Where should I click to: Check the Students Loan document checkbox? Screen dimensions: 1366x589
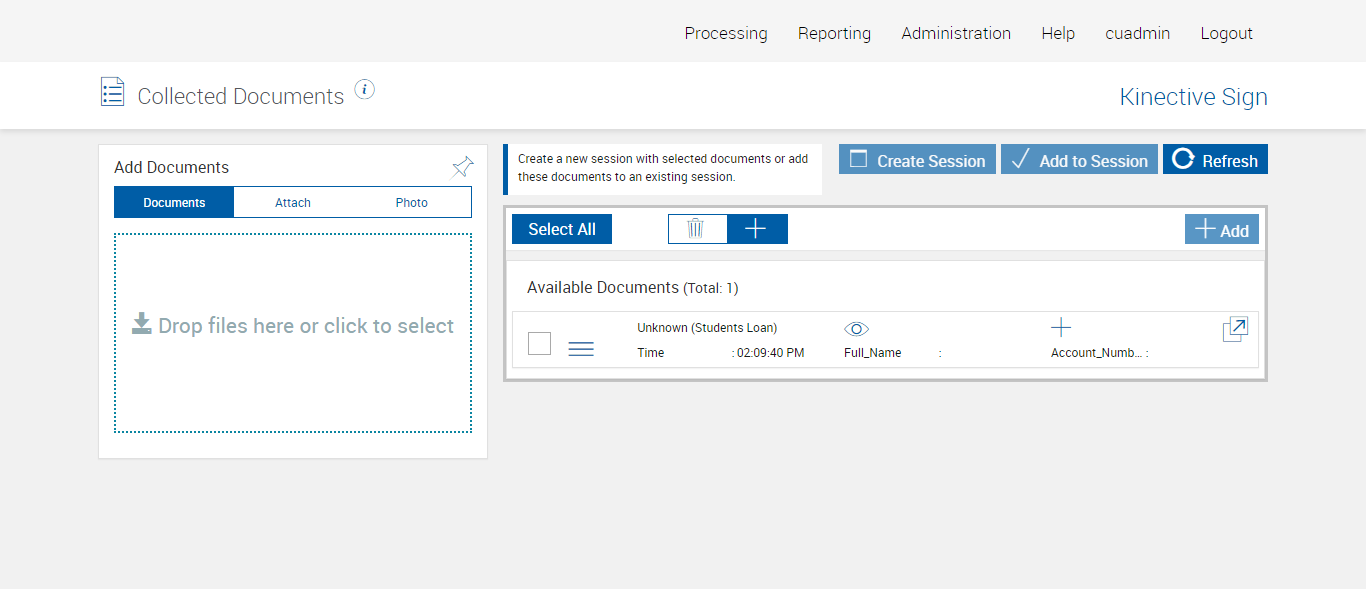click(539, 343)
